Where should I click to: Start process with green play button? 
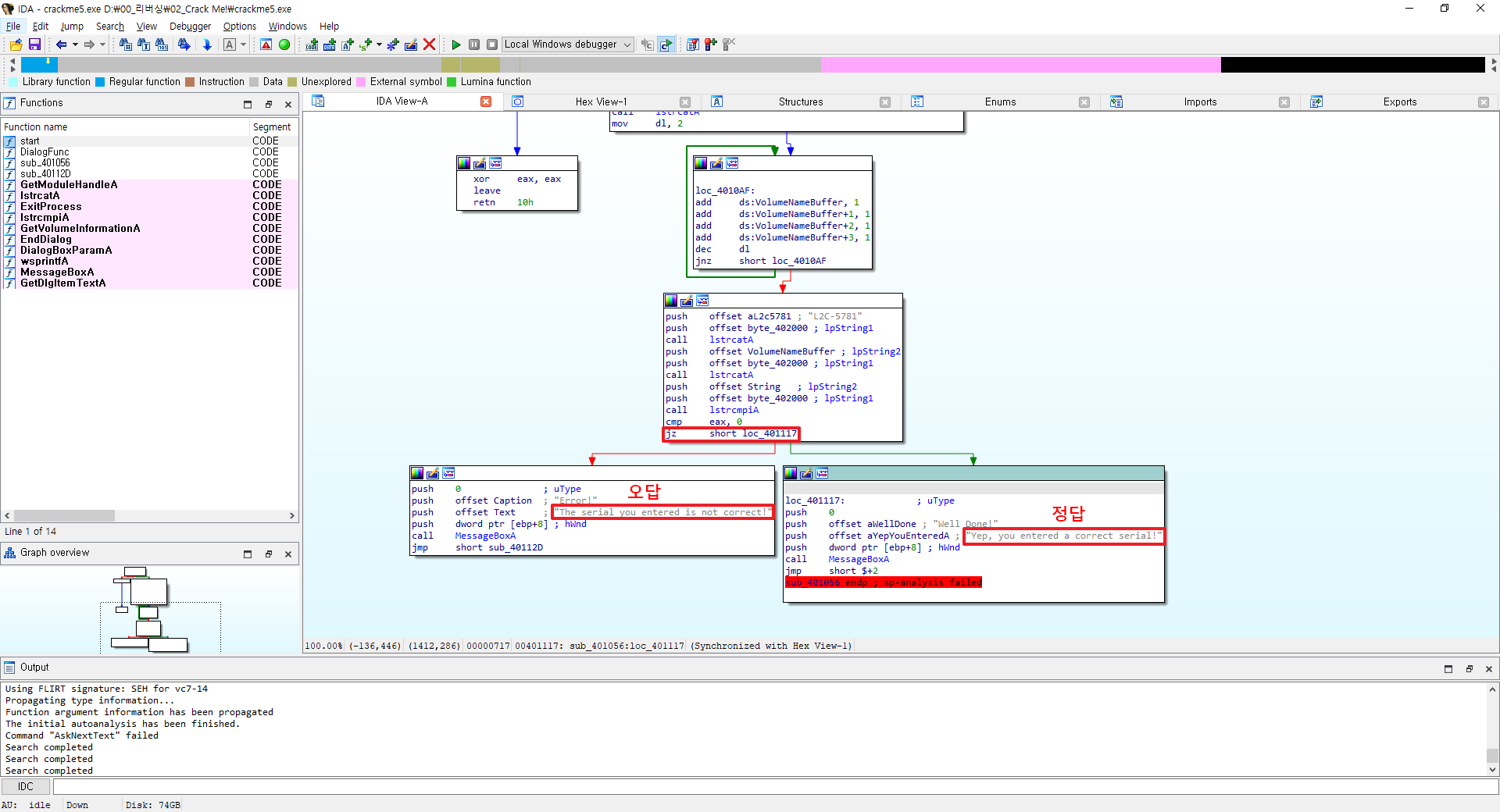456,45
